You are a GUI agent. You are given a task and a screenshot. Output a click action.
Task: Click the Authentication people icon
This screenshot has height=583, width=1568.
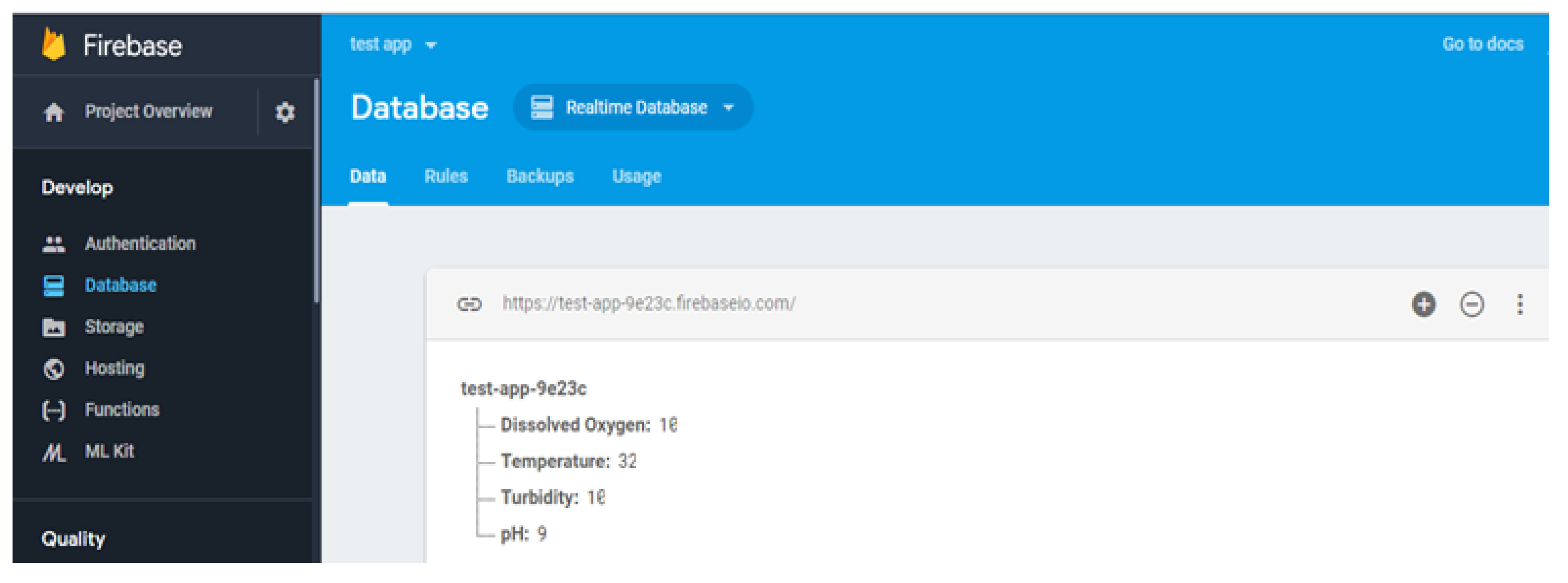click(53, 244)
